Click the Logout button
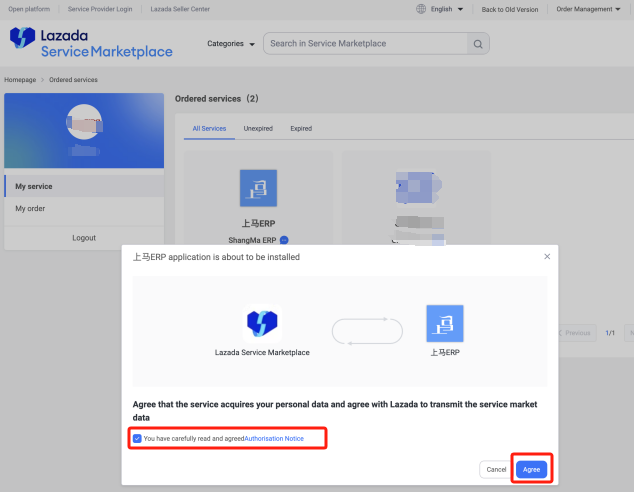Image resolution: width=634 pixels, height=492 pixels. pos(84,238)
